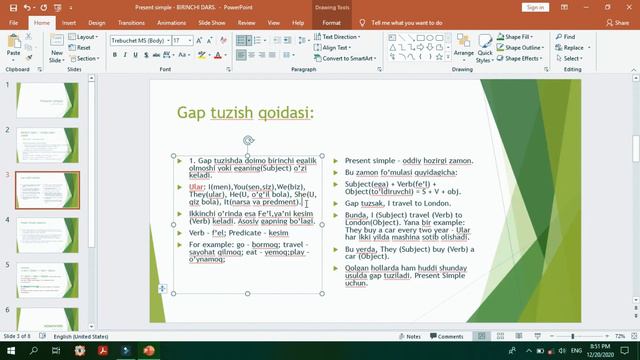Click the Redo arrow icon
Viewport: 640px width, 360px height.
click(x=43, y=7)
